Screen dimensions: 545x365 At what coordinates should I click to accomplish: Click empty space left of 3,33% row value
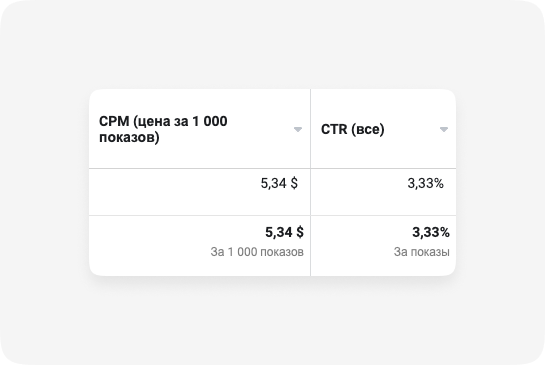pyautogui.click(x=358, y=192)
